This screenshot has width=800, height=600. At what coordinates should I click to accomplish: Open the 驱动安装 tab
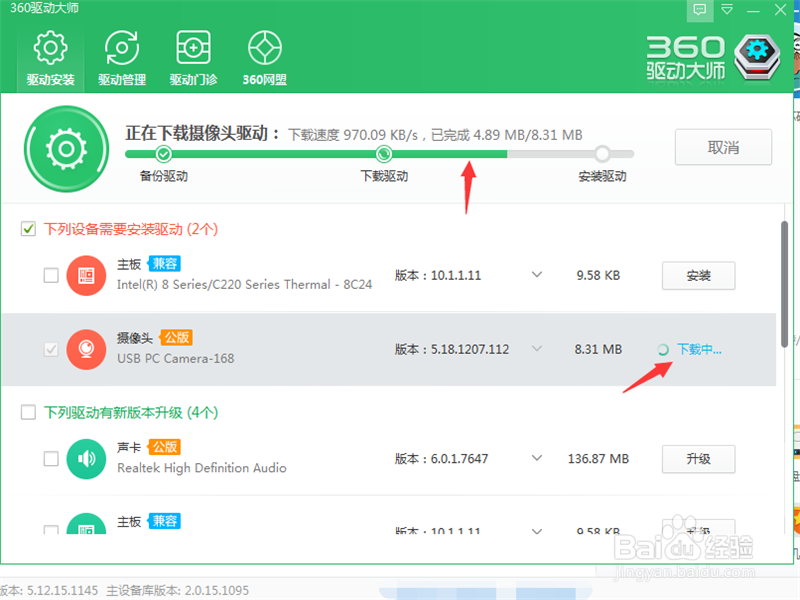51,59
